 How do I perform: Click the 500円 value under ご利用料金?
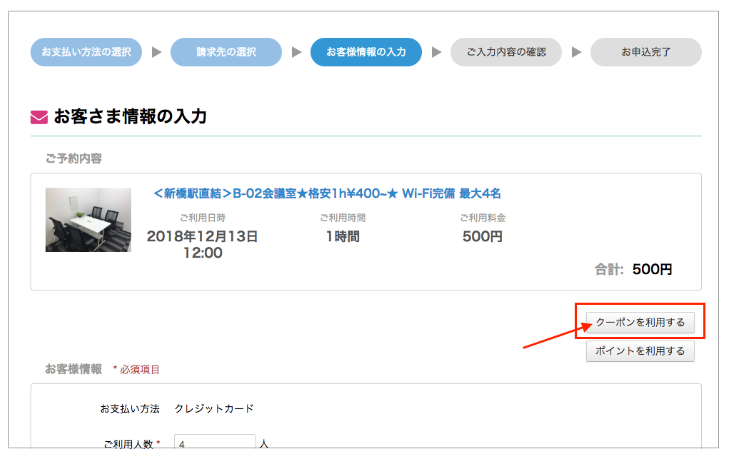[x=482, y=236]
